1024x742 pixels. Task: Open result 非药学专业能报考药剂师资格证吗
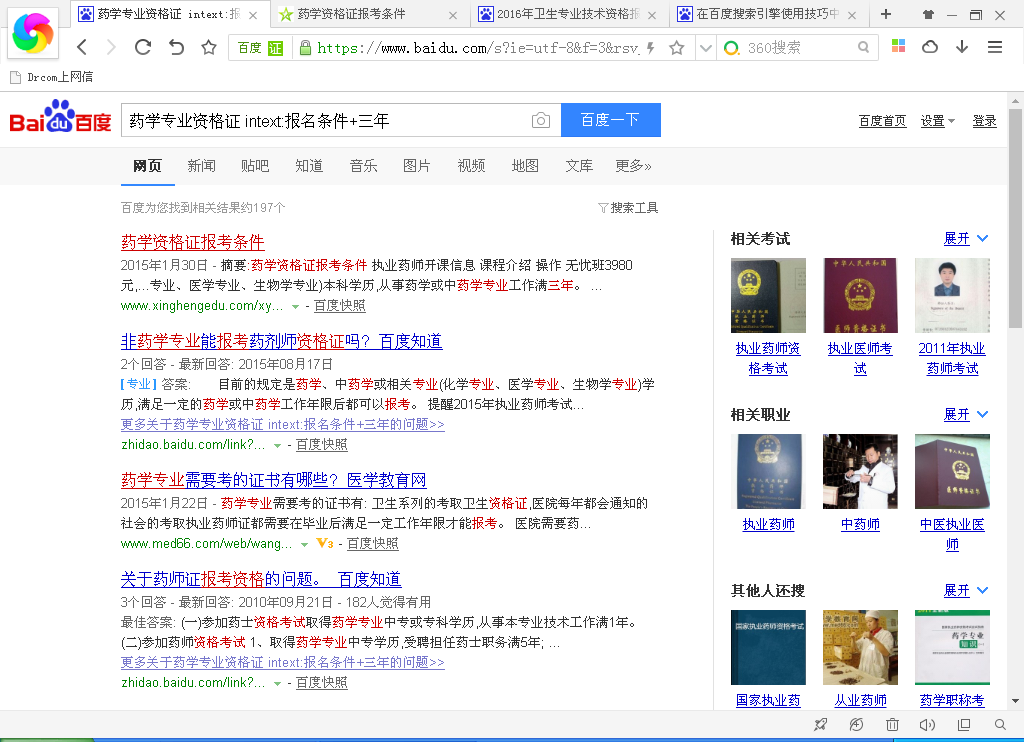pyautogui.click(x=281, y=341)
